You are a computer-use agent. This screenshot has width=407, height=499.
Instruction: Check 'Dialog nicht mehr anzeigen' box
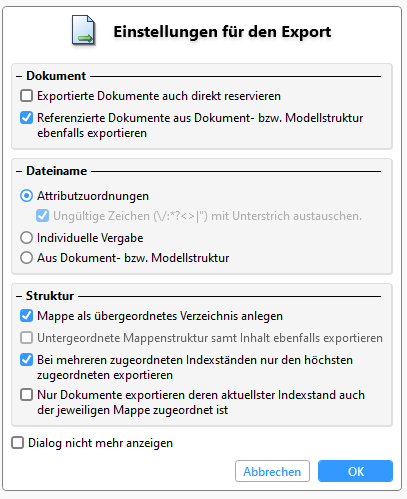point(18,443)
